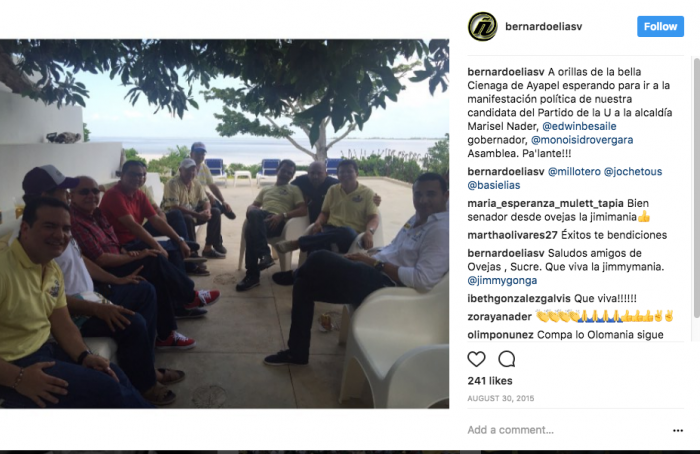The width and height of the screenshot is (700, 454).
Task: Focus the Add a comment field
Action: tap(567, 430)
